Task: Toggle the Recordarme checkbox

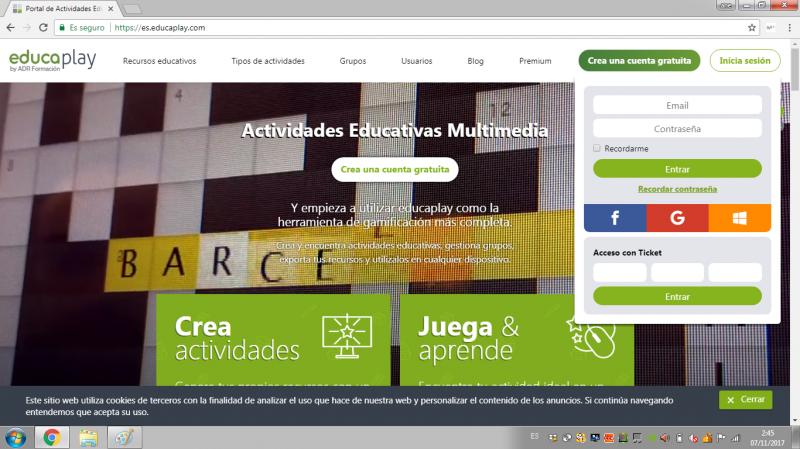Action: 596,148
